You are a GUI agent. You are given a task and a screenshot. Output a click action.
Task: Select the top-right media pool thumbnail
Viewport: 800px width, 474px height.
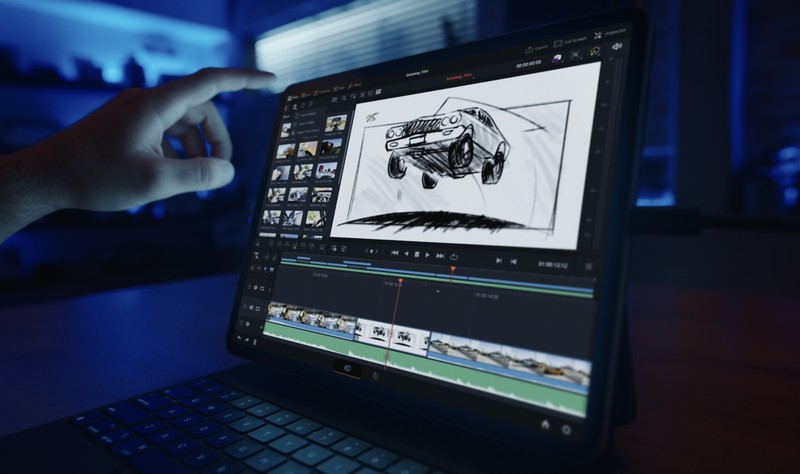coord(335,123)
